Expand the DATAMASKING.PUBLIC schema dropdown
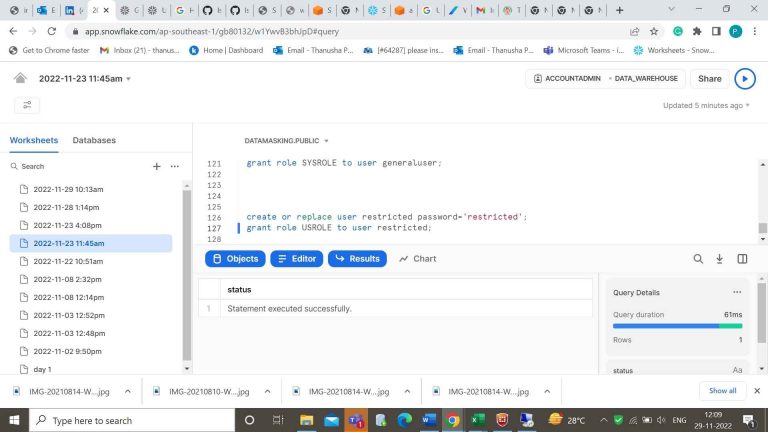 [x=287, y=141]
